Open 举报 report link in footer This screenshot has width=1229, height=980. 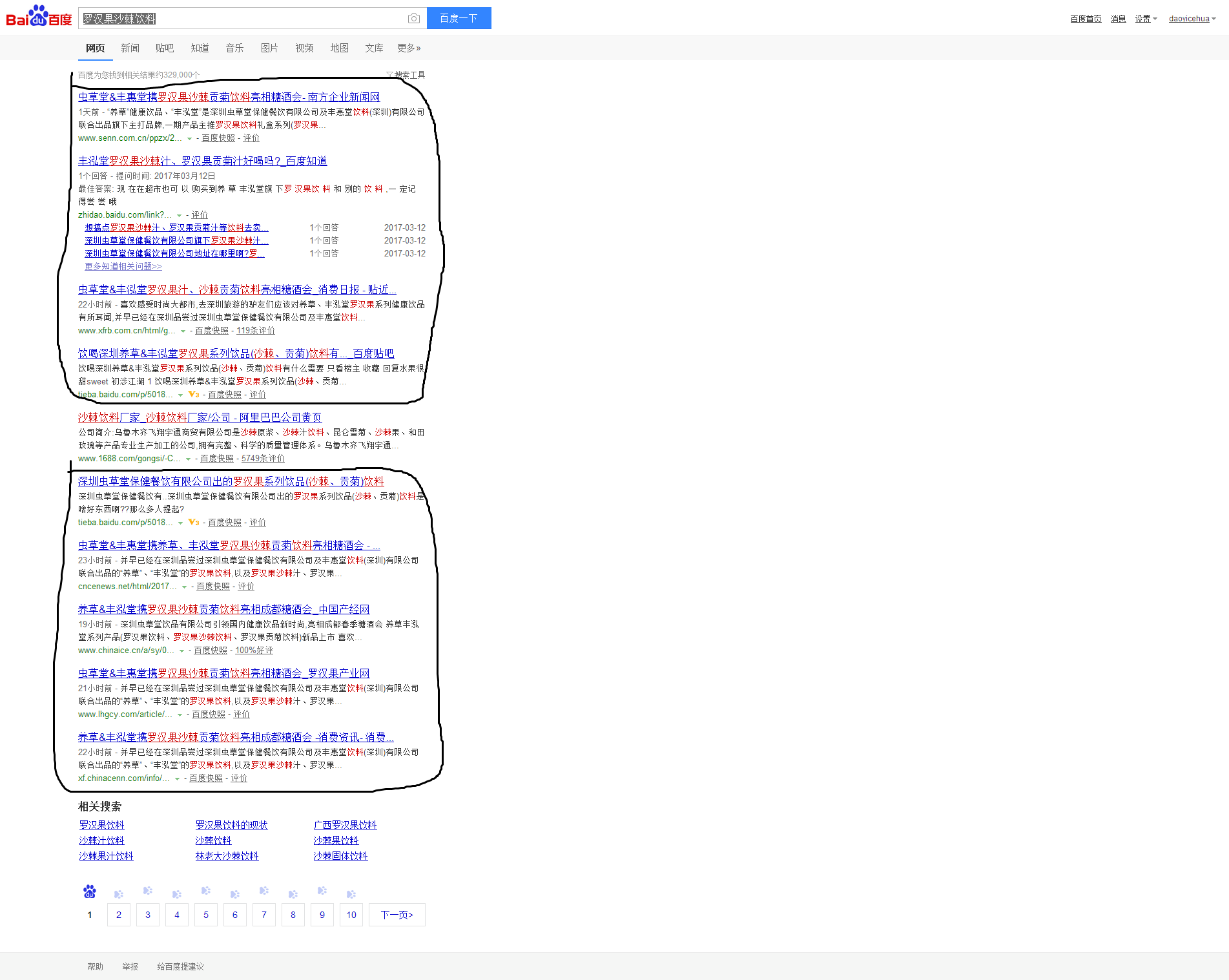[x=130, y=966]
